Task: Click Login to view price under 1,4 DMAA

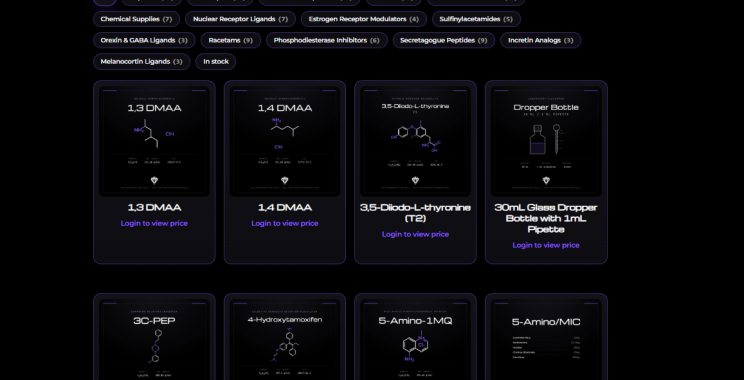Action: (285, 223)
